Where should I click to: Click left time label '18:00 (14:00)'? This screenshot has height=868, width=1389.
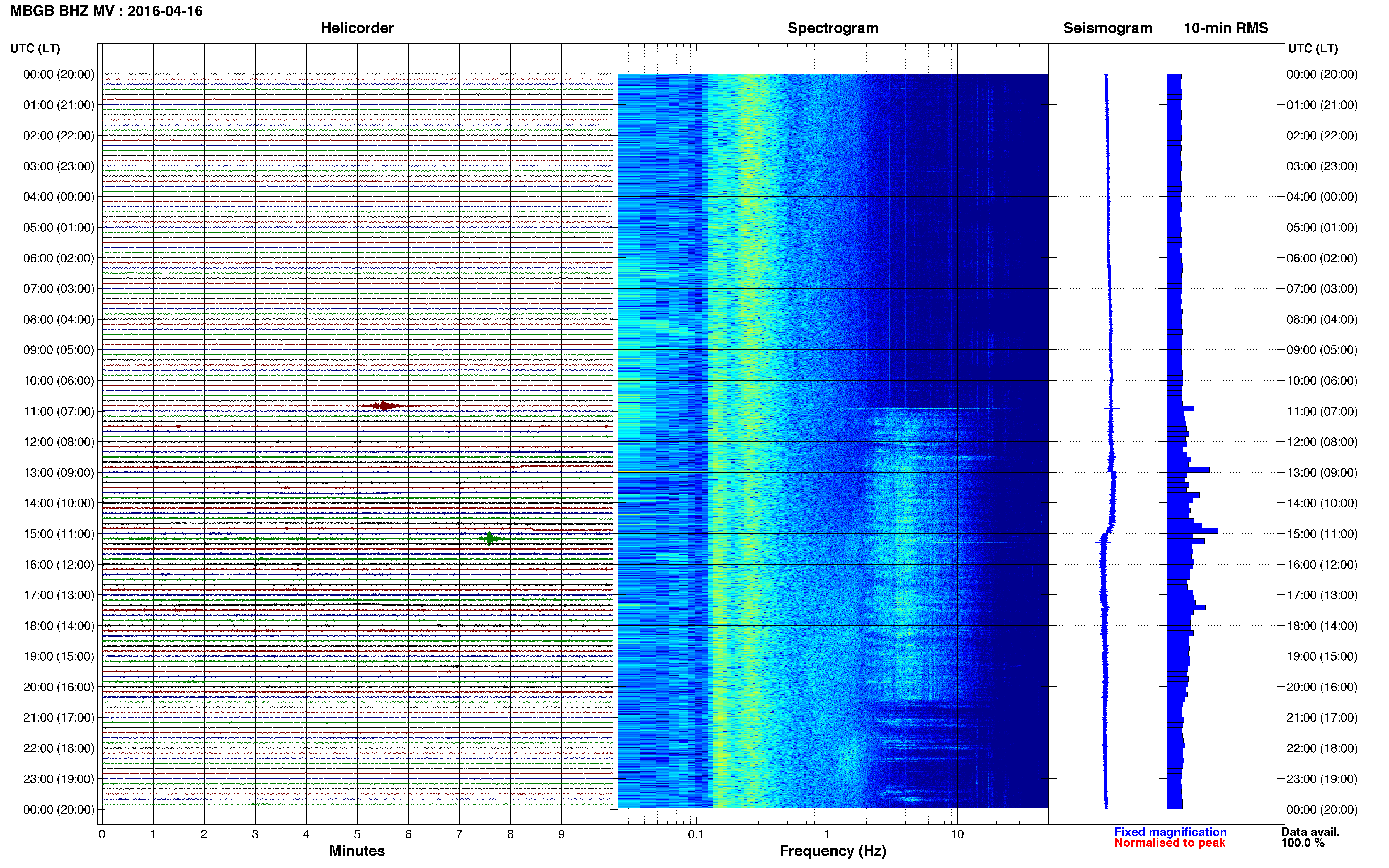[59, 626]
